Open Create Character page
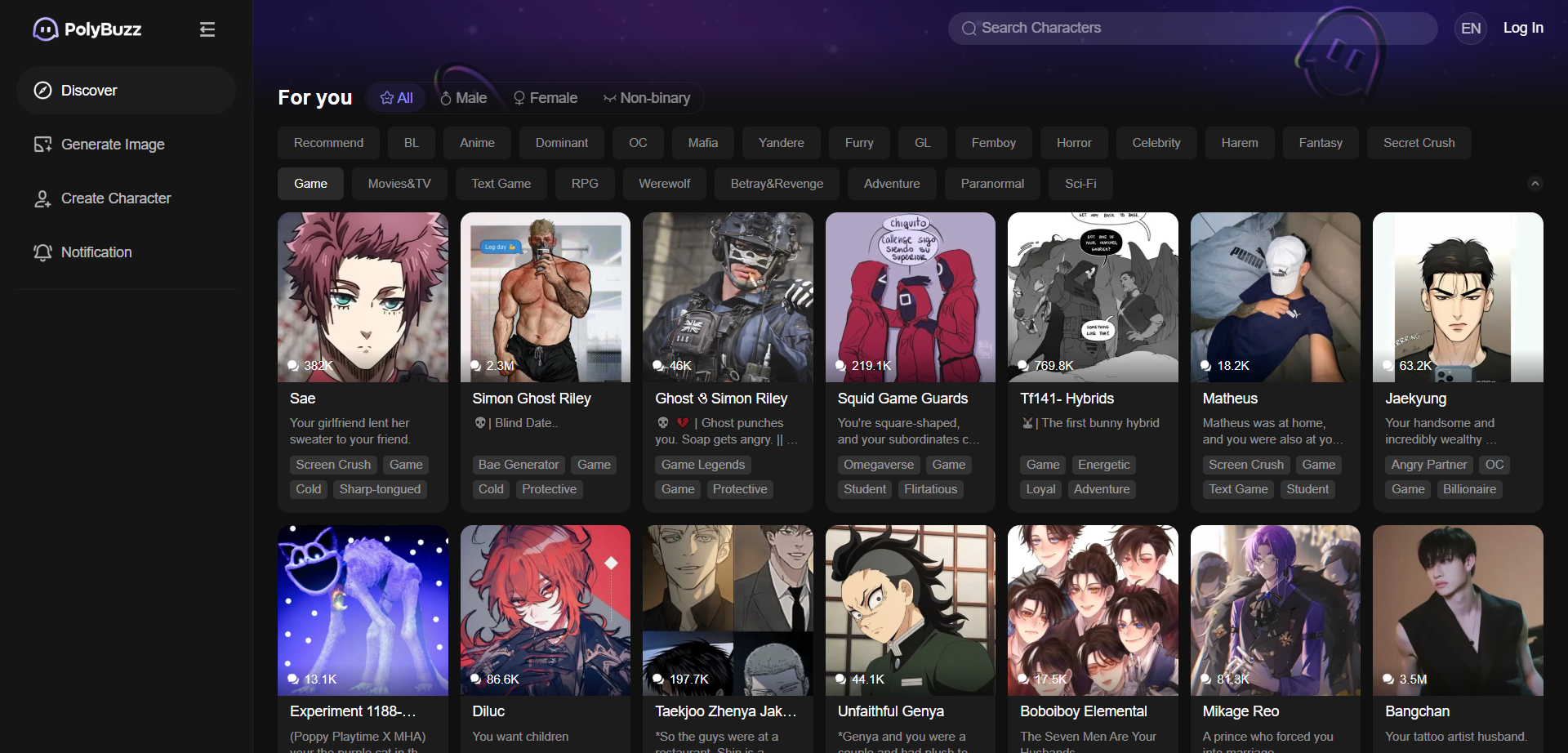 coord(126,198)
